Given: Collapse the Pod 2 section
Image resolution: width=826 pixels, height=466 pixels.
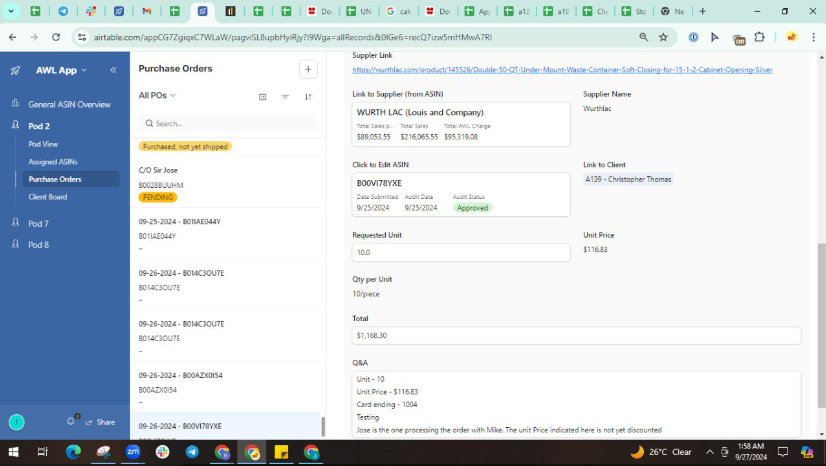Looking at the screenshot, I should 39,126.
